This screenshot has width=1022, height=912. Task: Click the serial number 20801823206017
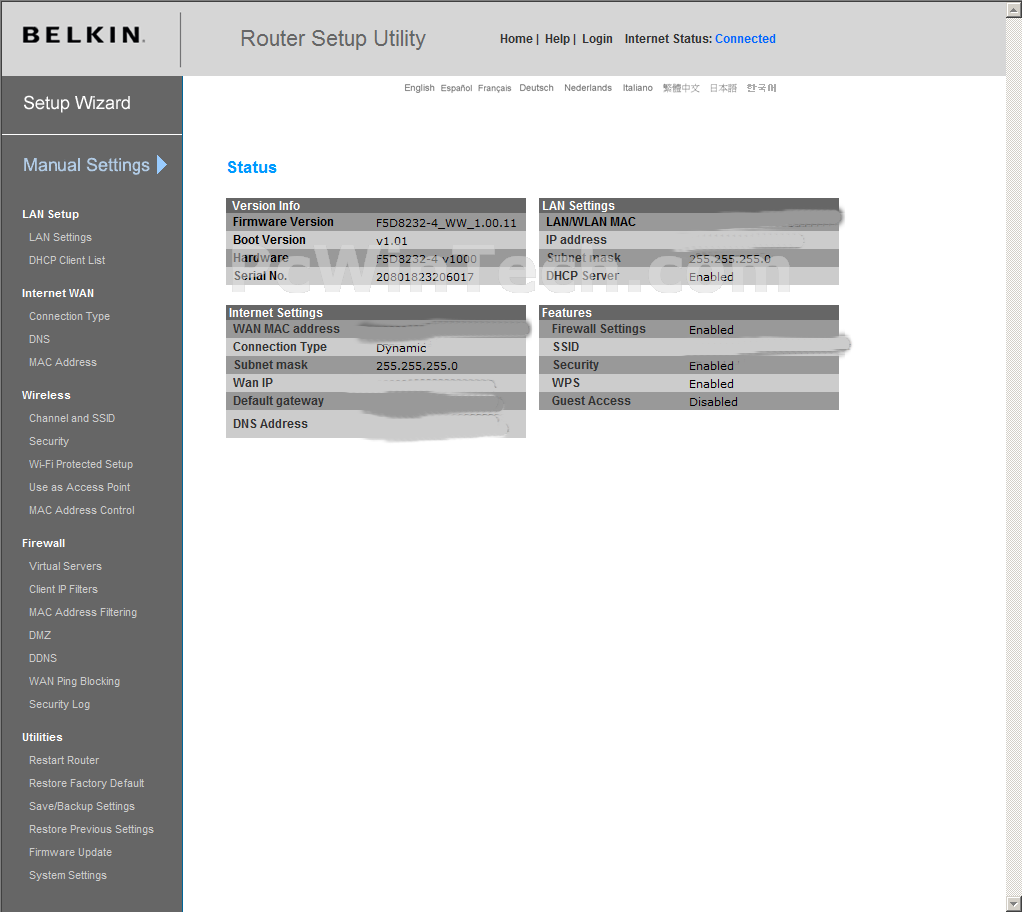click(x=425, y=277)
